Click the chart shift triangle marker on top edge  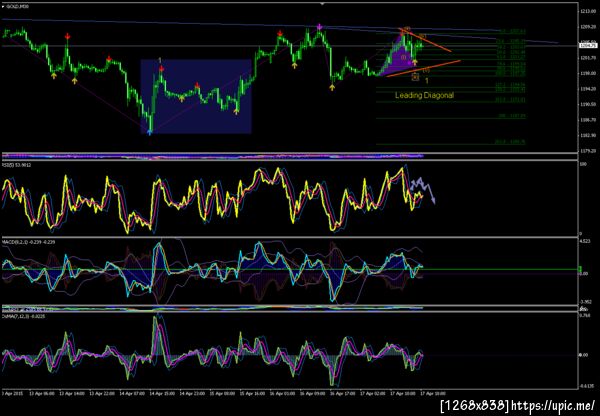322,3
